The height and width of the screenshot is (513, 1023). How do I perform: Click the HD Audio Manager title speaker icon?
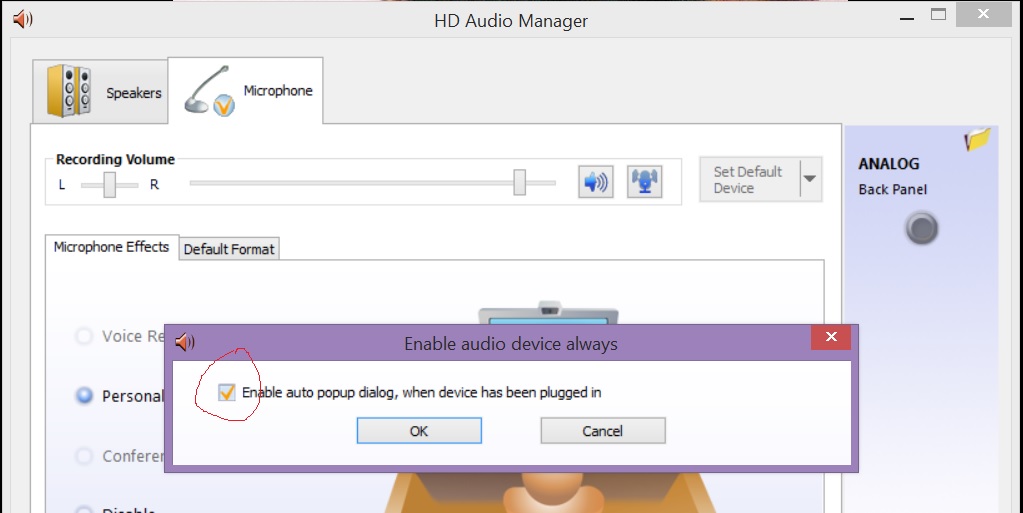pos(23,19)
